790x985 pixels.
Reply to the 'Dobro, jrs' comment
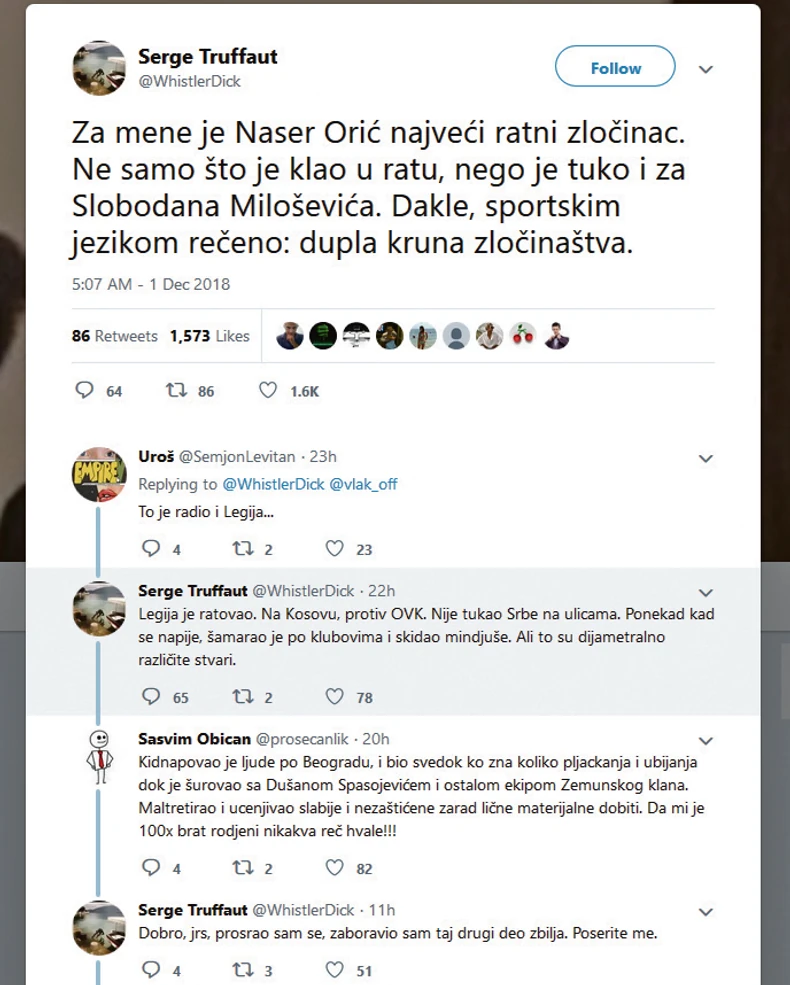pos(152,968)
